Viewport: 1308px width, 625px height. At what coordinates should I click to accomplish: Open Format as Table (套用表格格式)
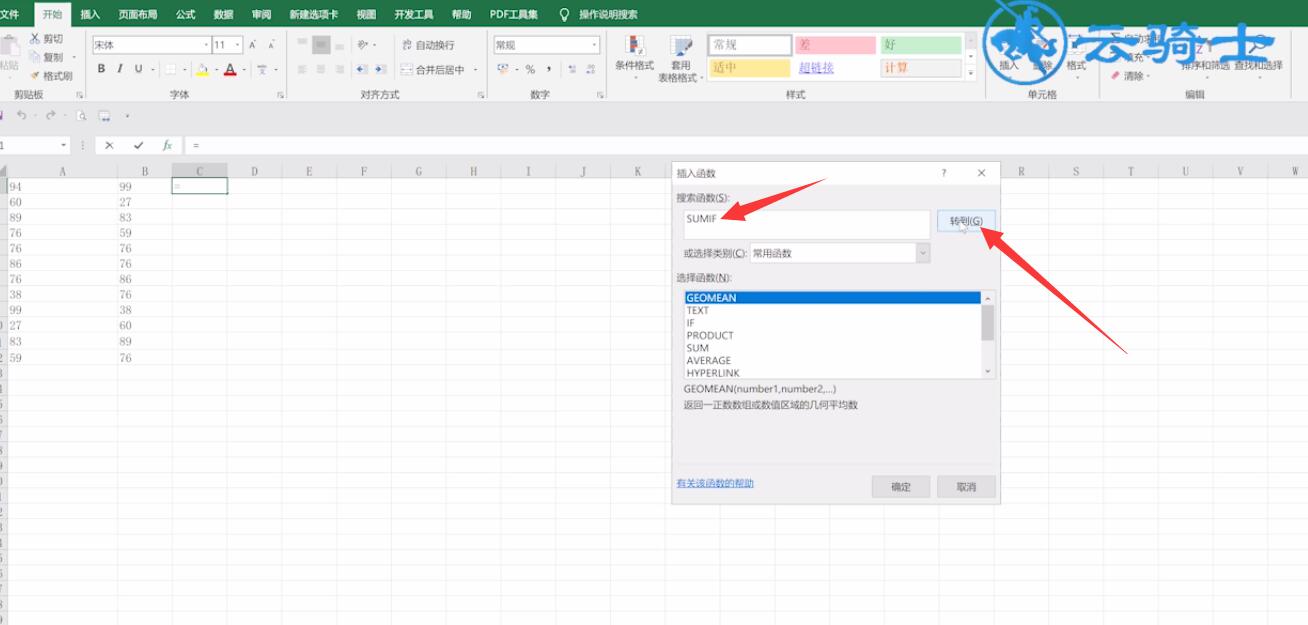point(680,60)
